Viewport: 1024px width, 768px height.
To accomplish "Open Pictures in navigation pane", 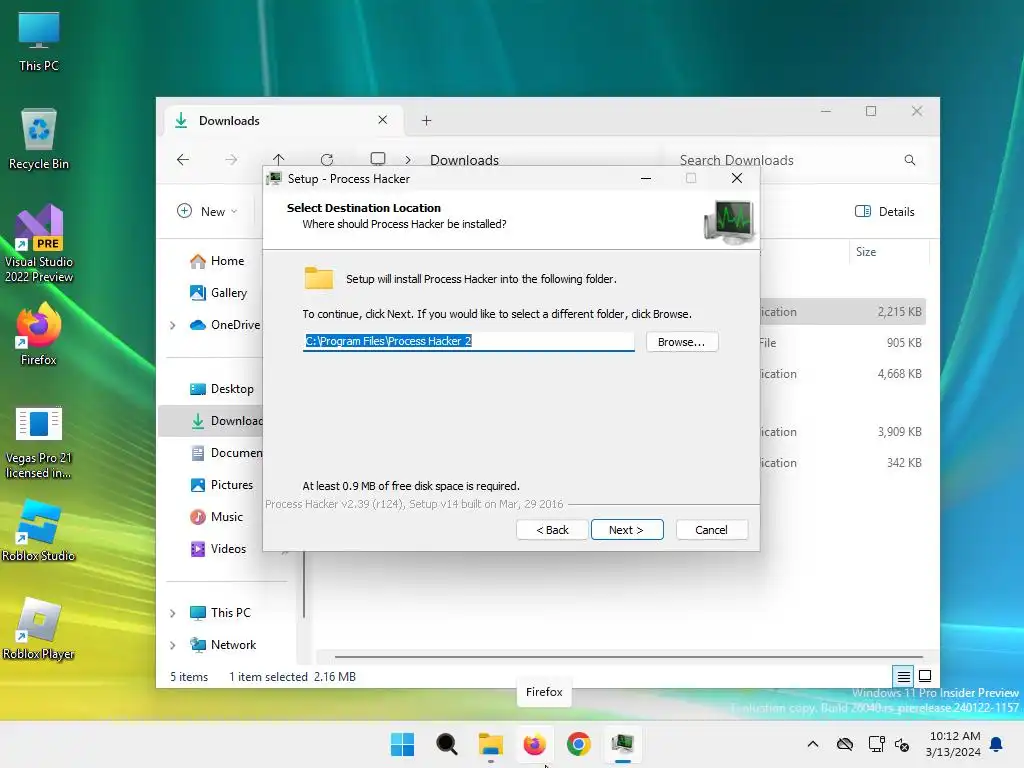I will (221, 485).
